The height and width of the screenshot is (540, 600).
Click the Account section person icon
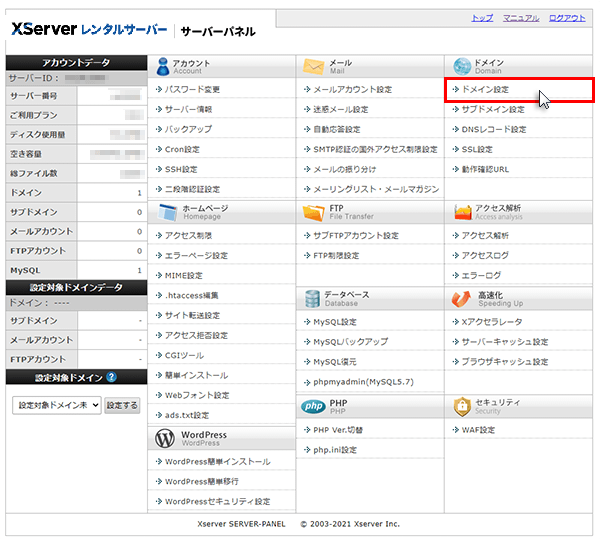pos(164,66)
